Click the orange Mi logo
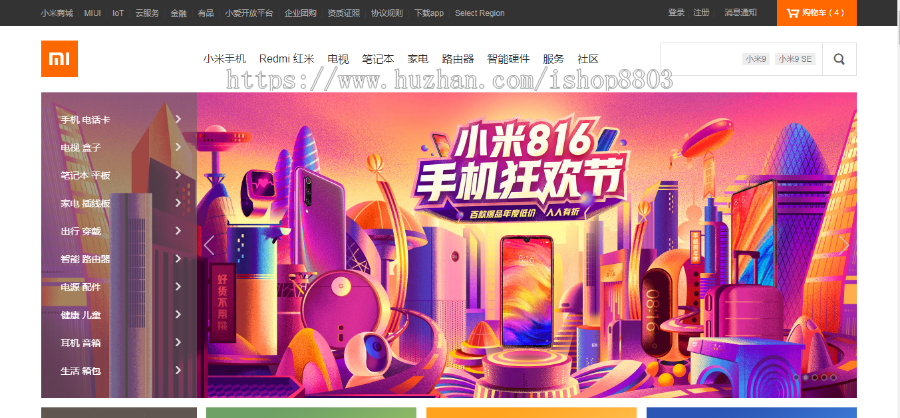The height and width of the screenshot is (418, 900). 59,59
